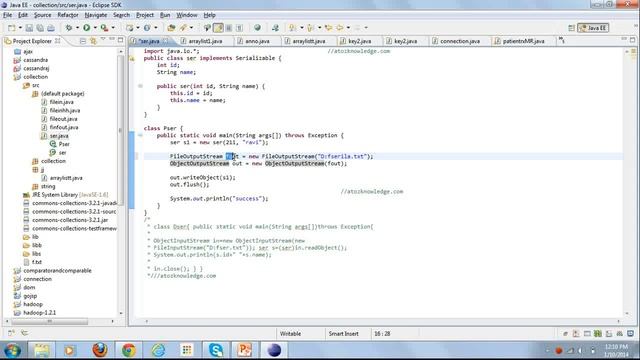640x360 pixels.
Task: Click the External Tools run icon
Action: [x=104, y=28]
